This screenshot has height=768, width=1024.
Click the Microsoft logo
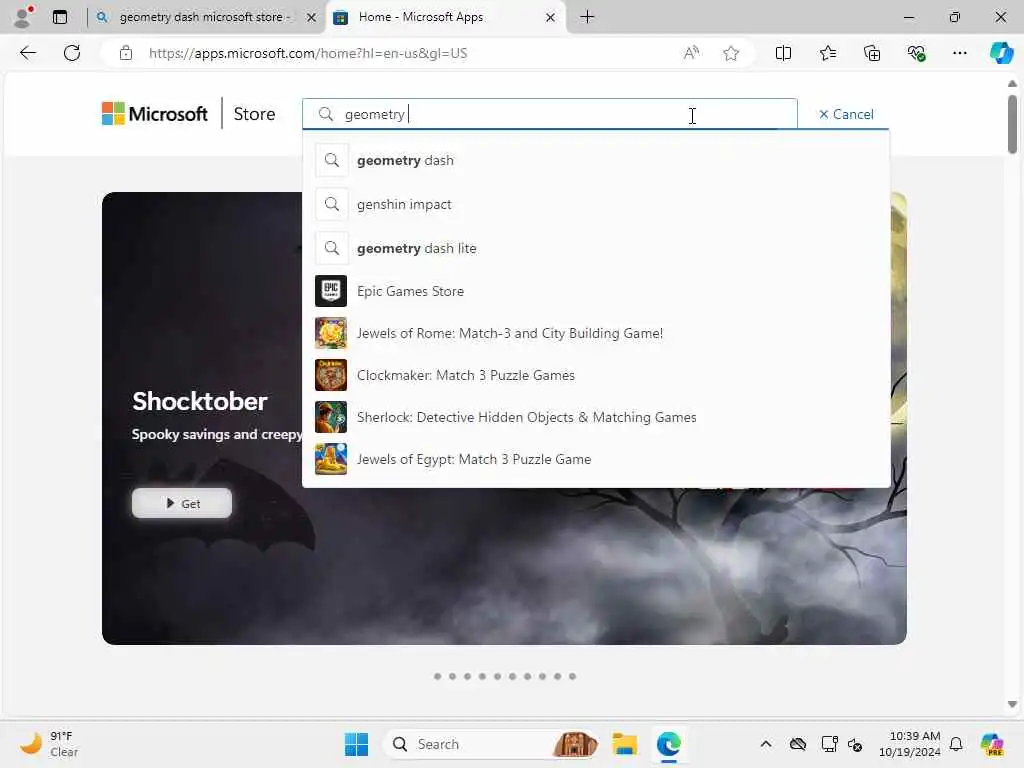pyautogui.click(x=155, y=114)
